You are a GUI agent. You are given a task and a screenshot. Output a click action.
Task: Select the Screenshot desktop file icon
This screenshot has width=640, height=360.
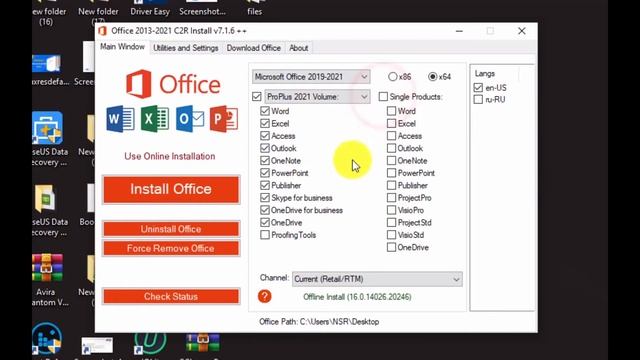tap(202, 8)
